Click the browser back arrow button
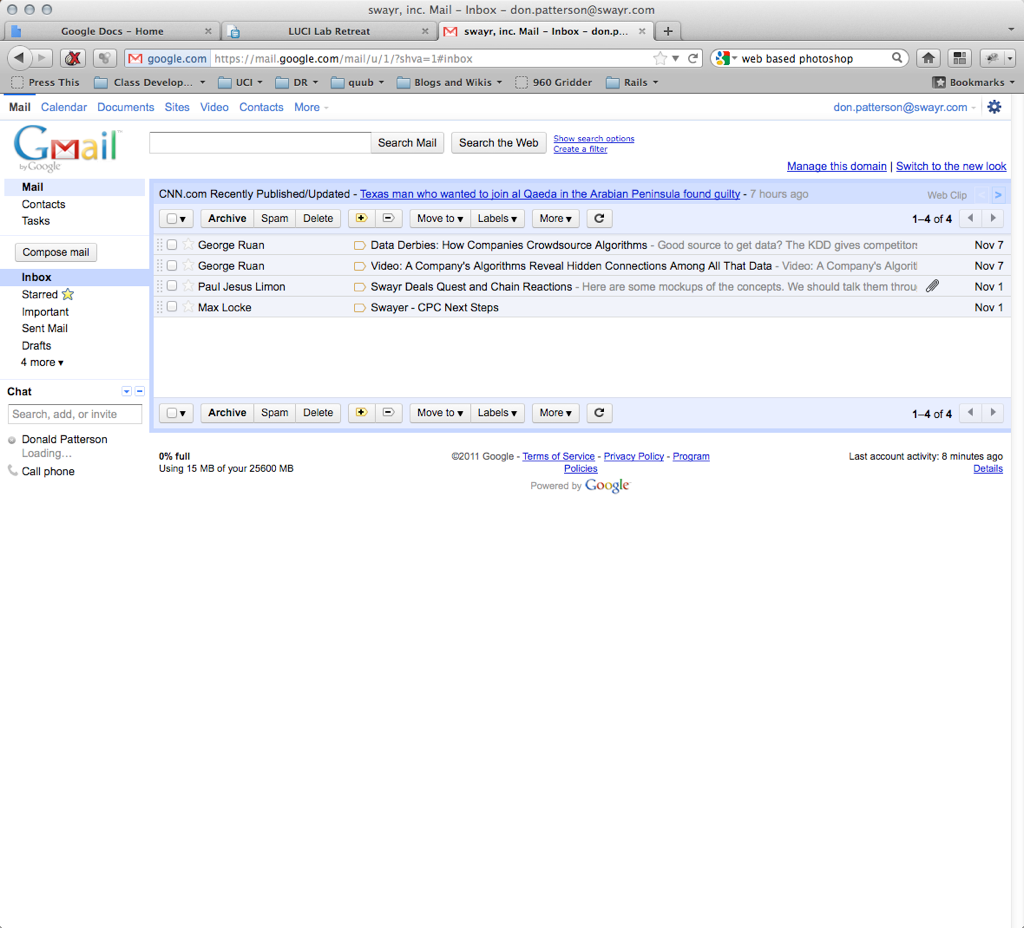1024x928 pixels. click(x=19, y=58)
